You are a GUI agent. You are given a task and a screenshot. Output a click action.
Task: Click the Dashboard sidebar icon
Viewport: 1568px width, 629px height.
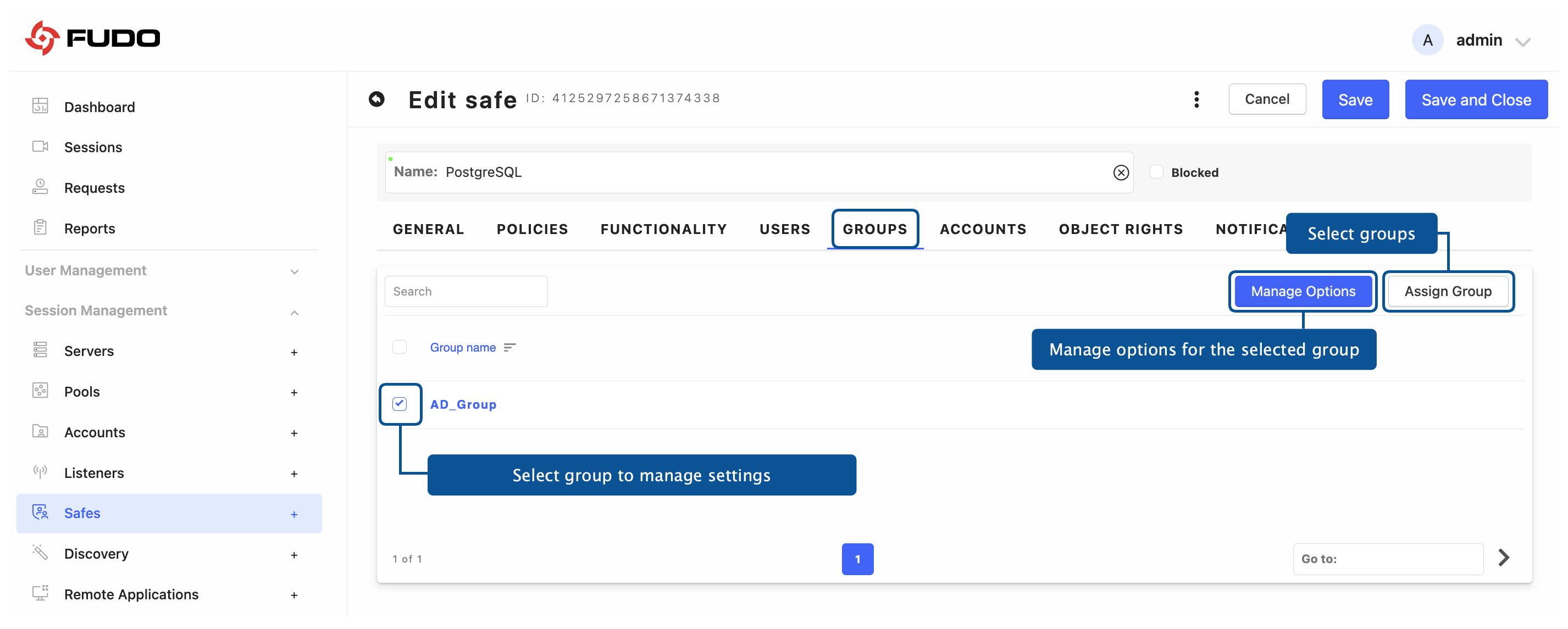point(40,106)
